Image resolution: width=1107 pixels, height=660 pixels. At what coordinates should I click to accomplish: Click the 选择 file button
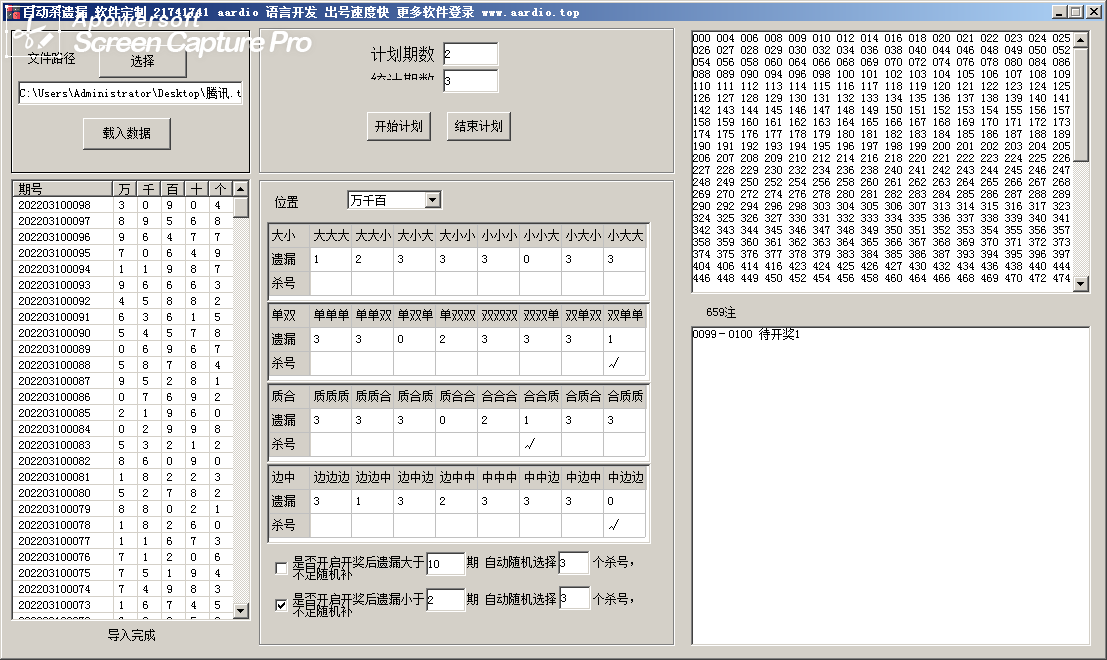coord(142,62)
